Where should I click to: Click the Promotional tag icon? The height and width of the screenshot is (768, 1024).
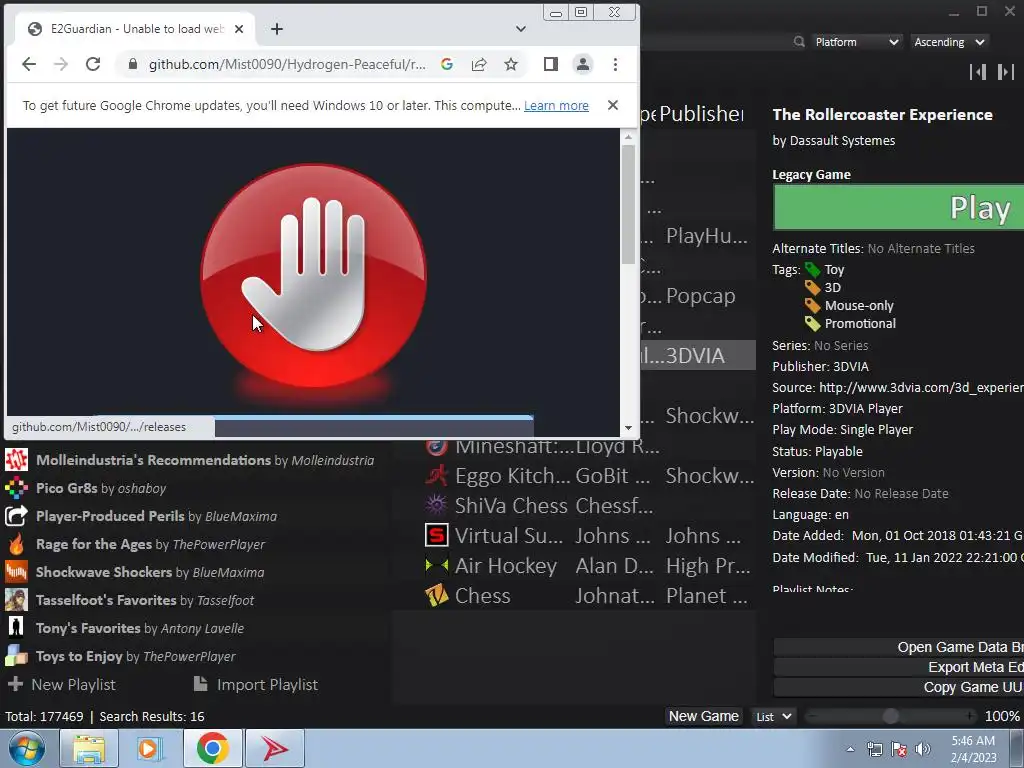[x=812, y=323]
